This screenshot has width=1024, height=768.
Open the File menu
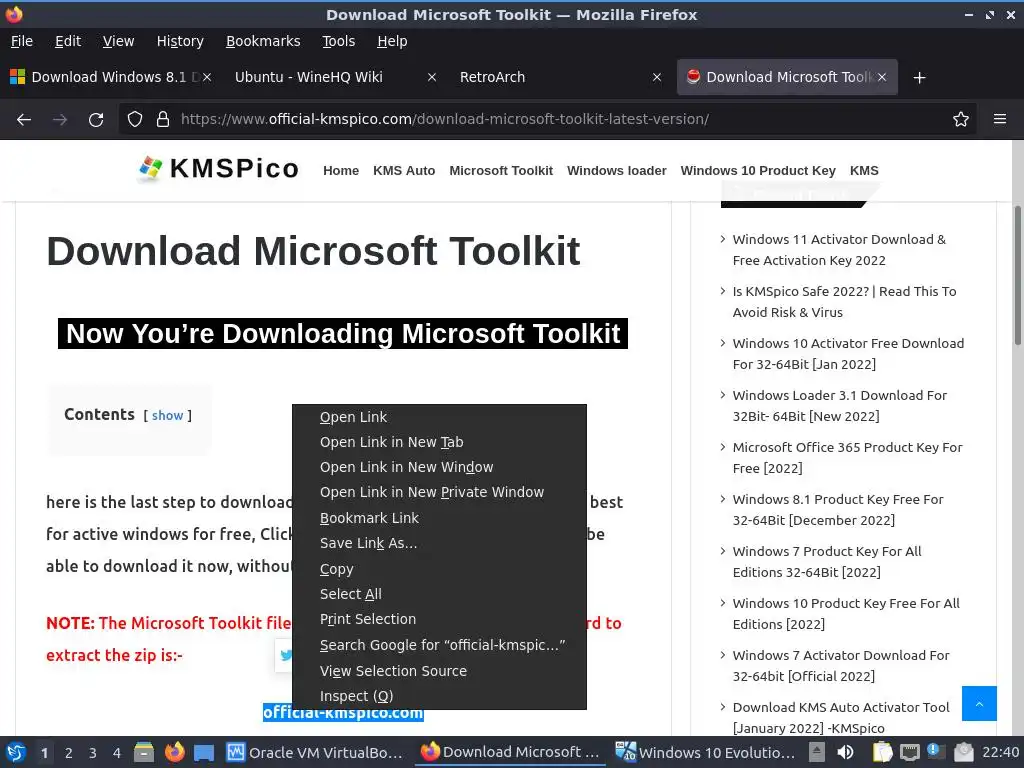22,41
